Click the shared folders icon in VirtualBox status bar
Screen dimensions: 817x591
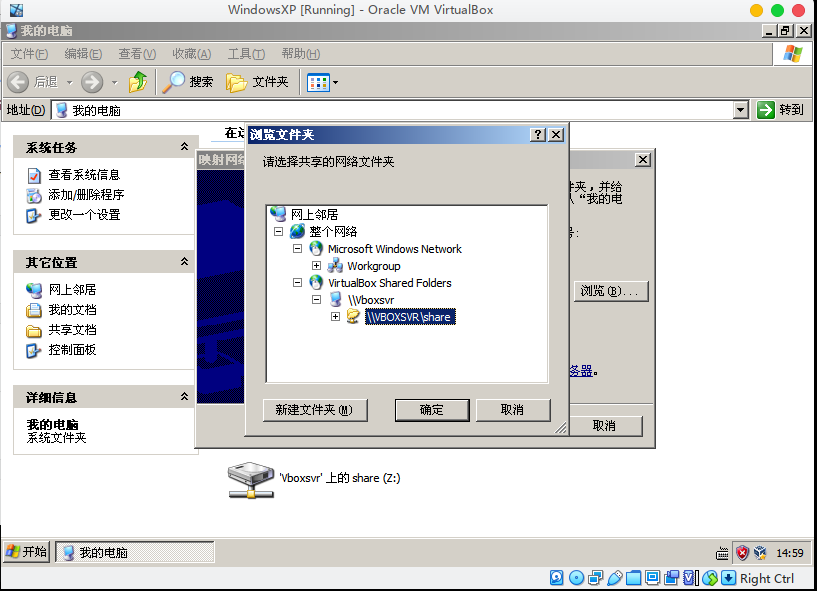pyautogui.click(x=635, y=578)
